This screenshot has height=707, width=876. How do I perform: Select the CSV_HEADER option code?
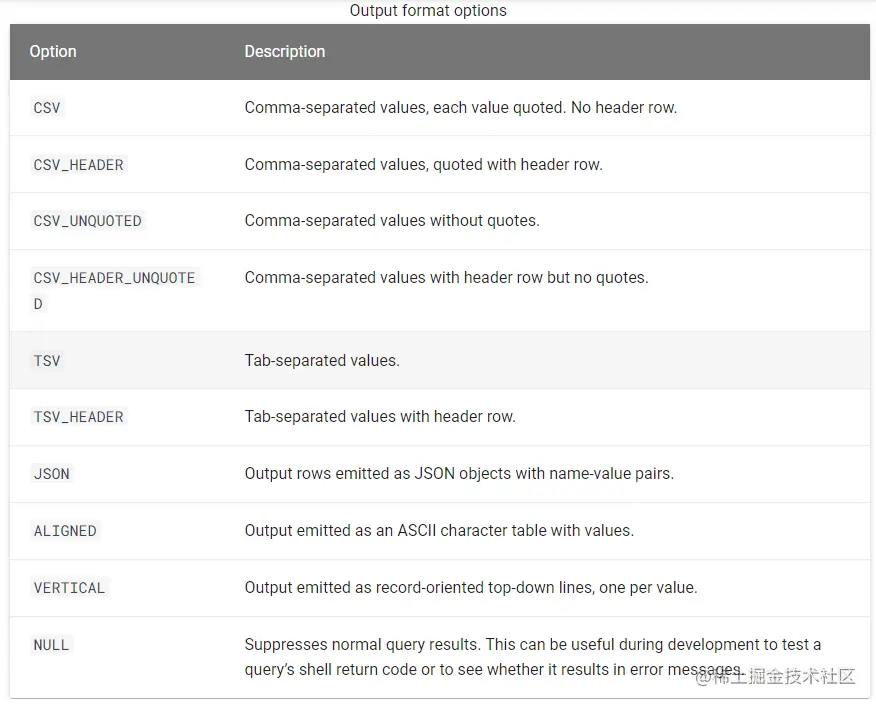[x=79, y=165]
